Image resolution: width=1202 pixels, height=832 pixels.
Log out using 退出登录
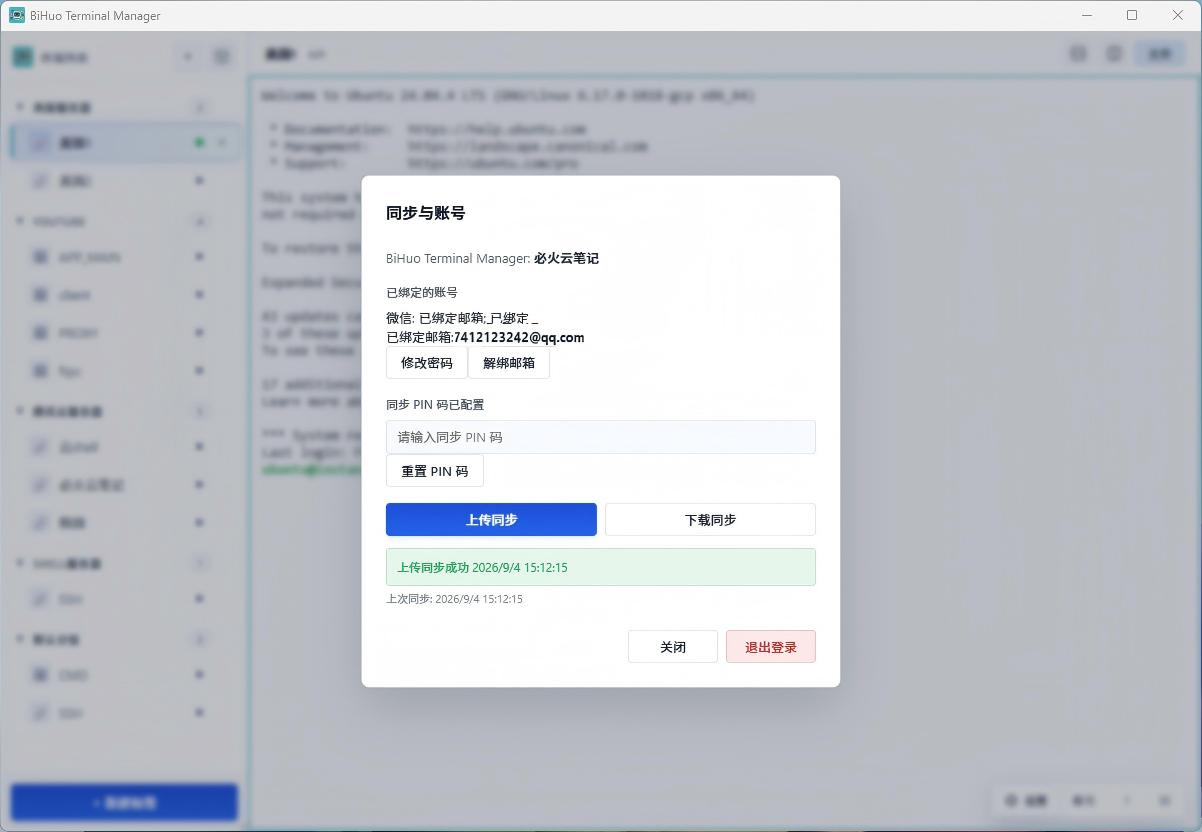tap(771, 647)
